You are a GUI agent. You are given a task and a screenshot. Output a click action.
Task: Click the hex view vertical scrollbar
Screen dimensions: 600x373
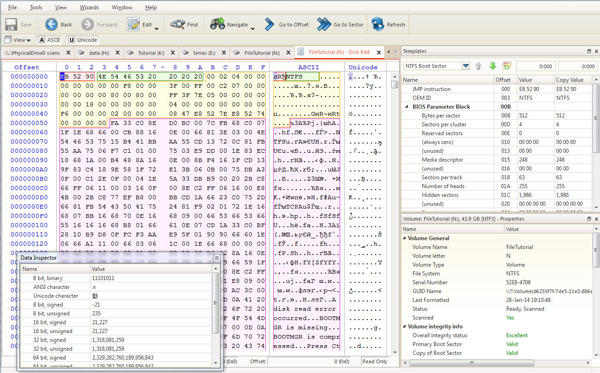click(x=395, y=214)
